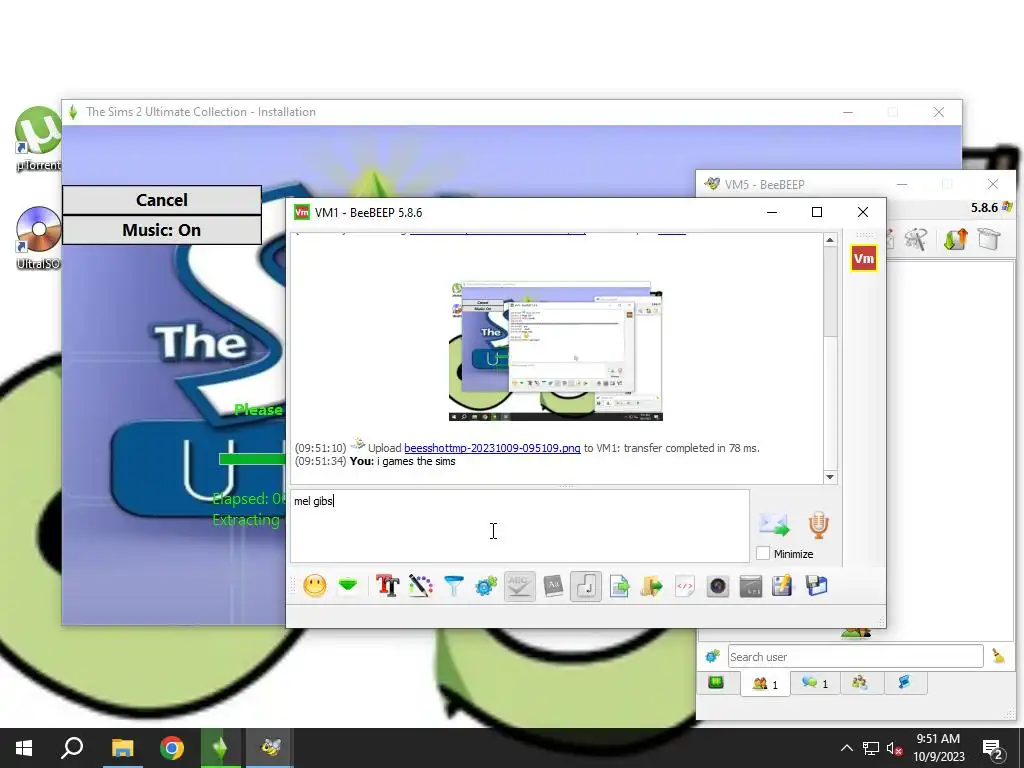Click the dark window console icon
The height and width of the screenshot is (768, 1024).
pos(750,586)
